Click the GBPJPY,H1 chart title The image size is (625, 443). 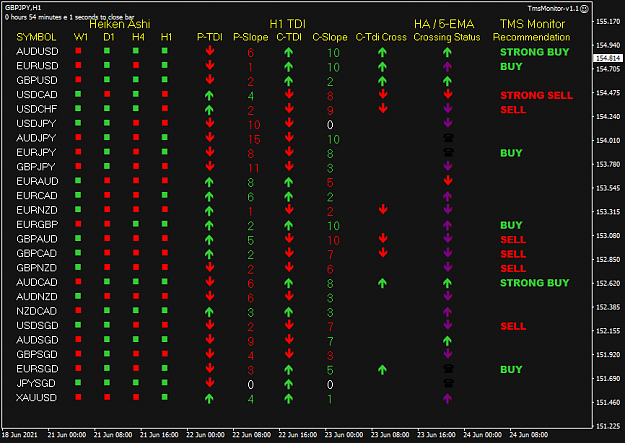[23, 8]
